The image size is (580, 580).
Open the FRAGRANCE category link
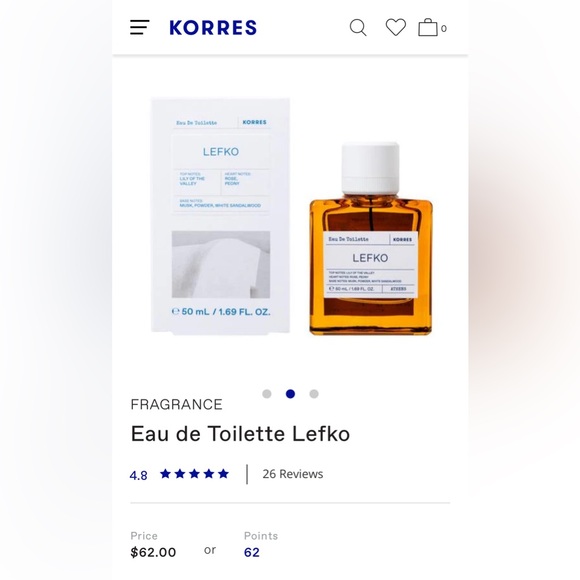pyautogui.click(x=176, y=404)
